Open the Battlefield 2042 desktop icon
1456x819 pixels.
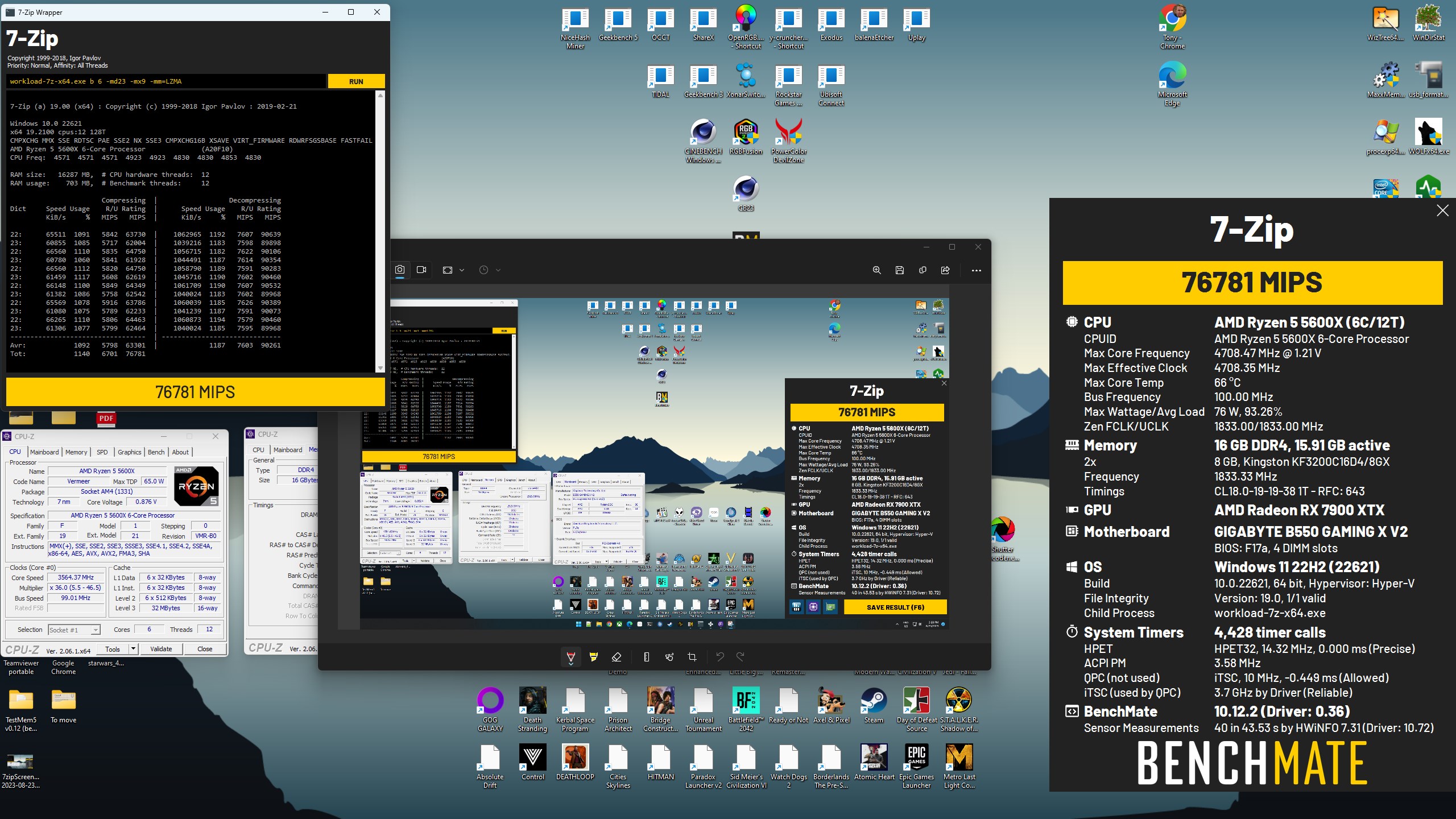coord(746,709)
